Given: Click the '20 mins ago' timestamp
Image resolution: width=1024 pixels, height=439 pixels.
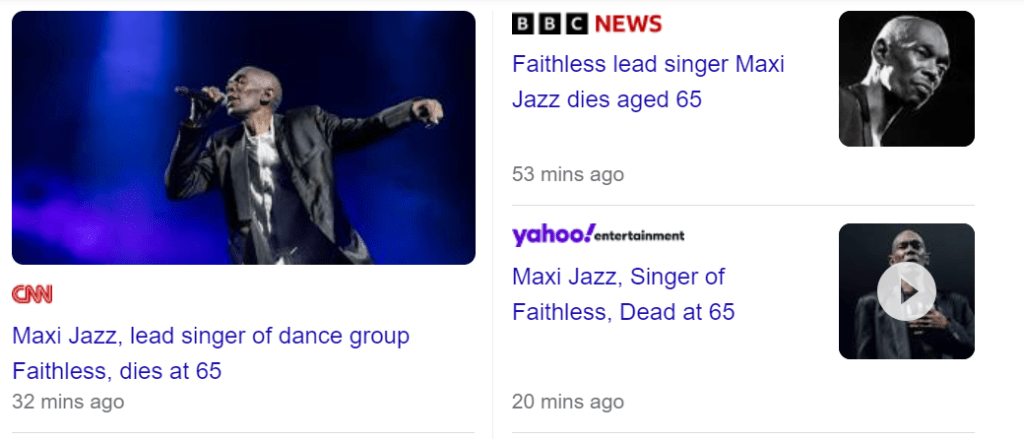Looking at the screenshot, I should [567, 402].
